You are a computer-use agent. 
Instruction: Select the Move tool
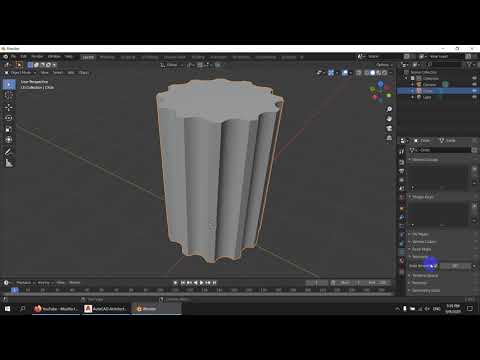(x=9, y=107)
